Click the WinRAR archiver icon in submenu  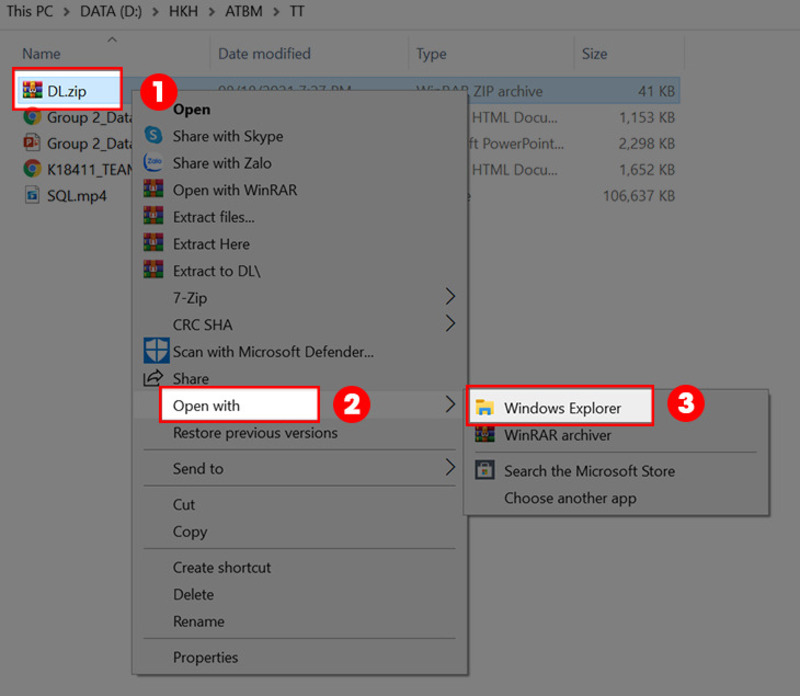pyautogui.click(x=486, y=436)
